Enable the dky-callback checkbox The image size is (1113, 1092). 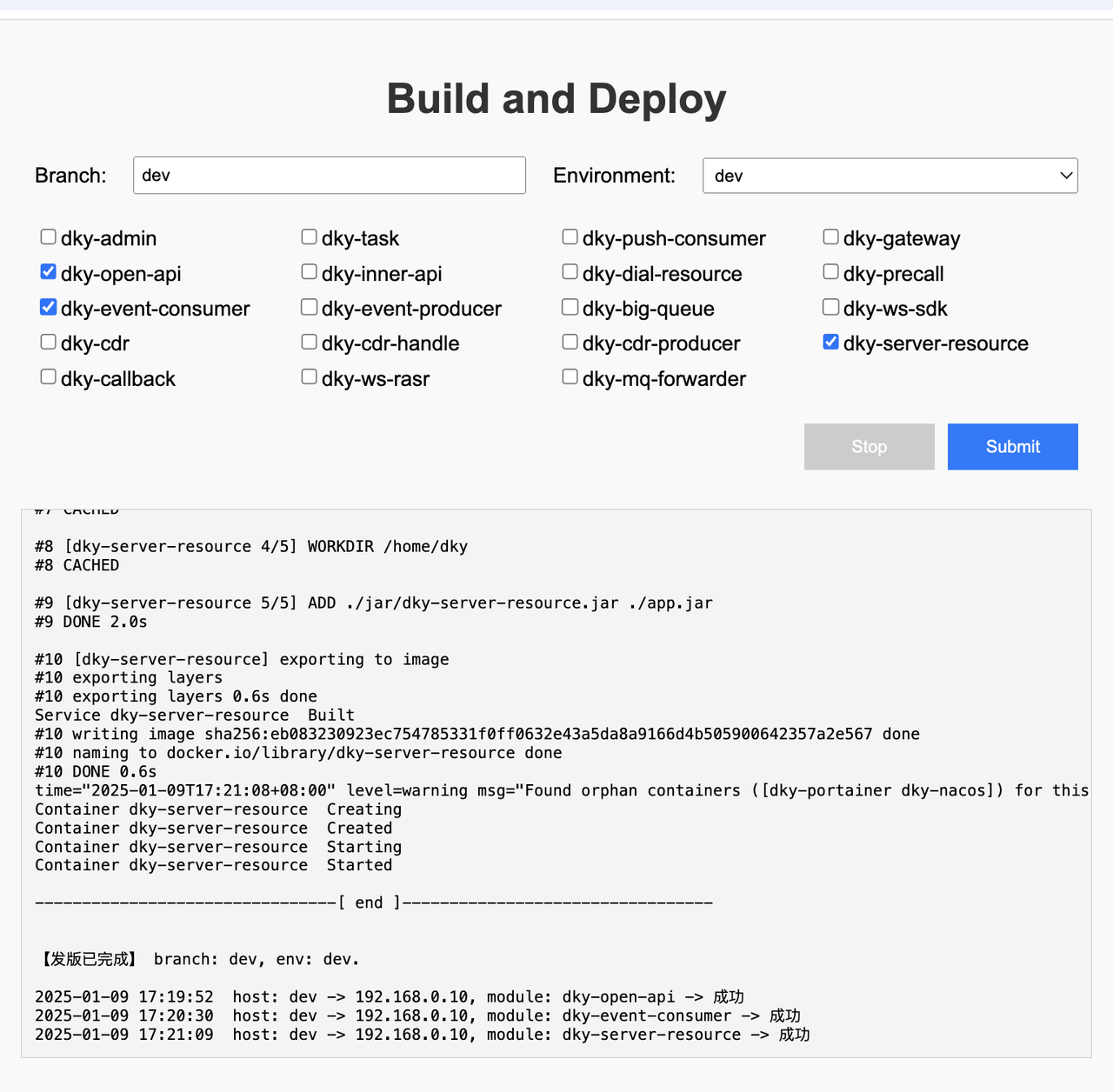[49, 377]
